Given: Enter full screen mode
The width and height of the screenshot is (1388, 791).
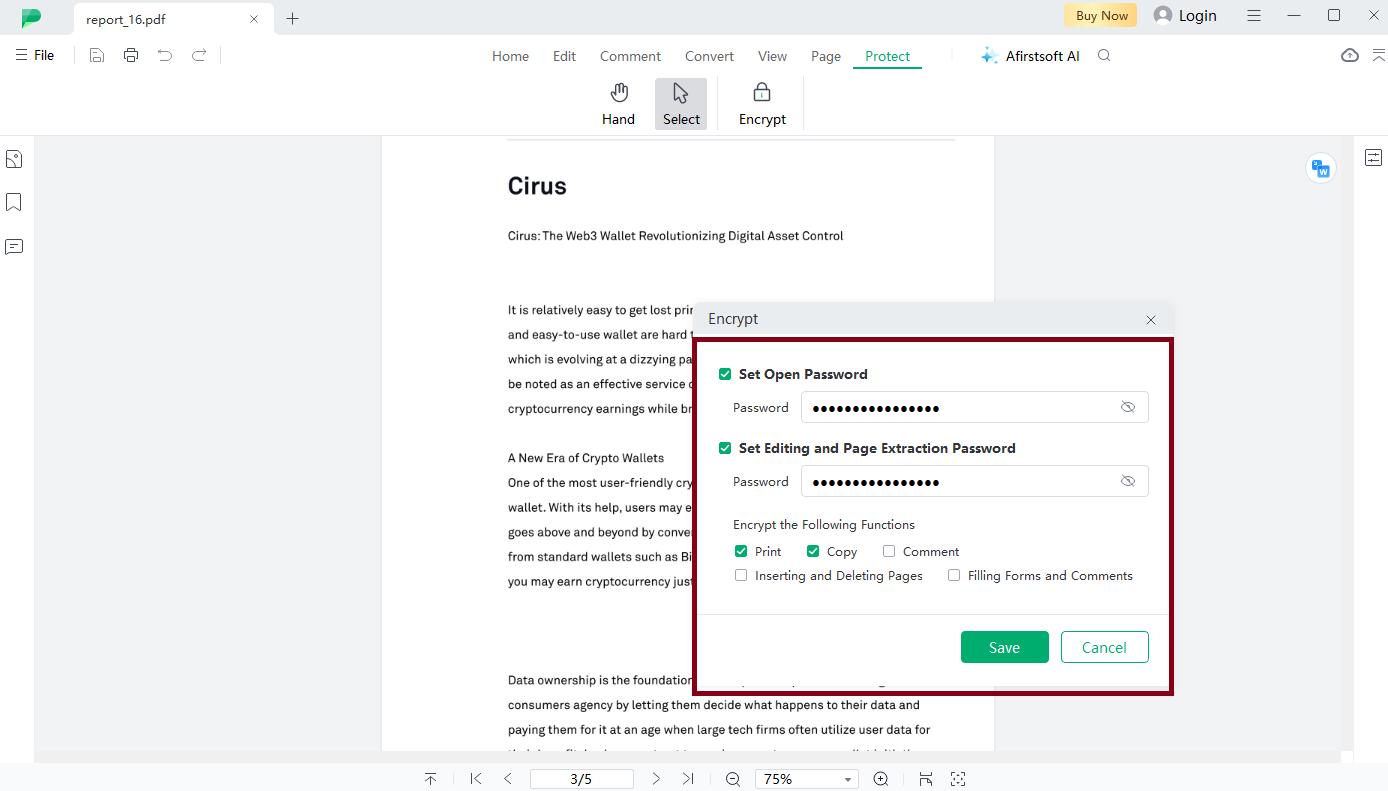Looking at the screenshot, I should click(958, 779).
